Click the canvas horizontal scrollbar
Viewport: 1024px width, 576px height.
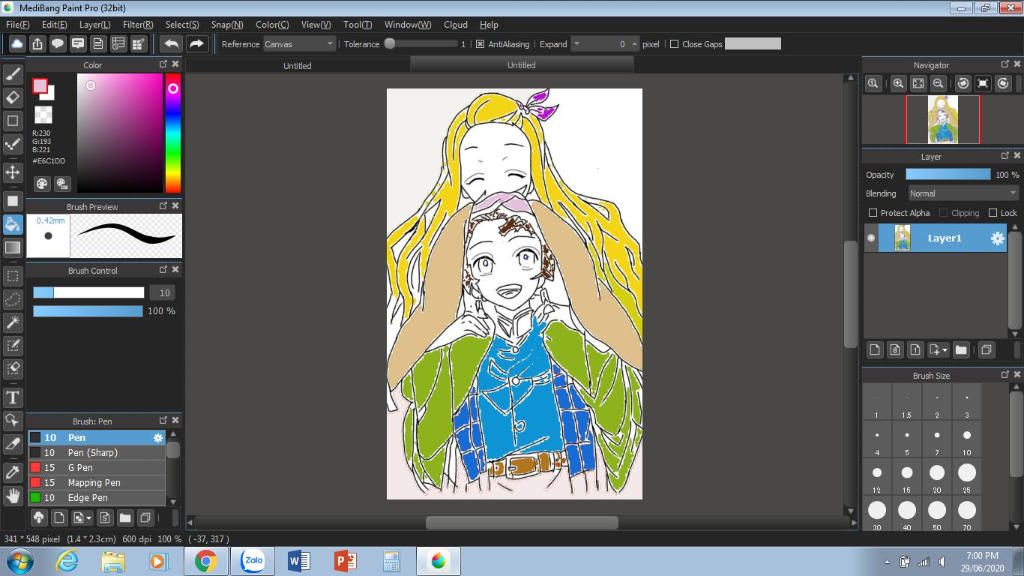(521, 522)
